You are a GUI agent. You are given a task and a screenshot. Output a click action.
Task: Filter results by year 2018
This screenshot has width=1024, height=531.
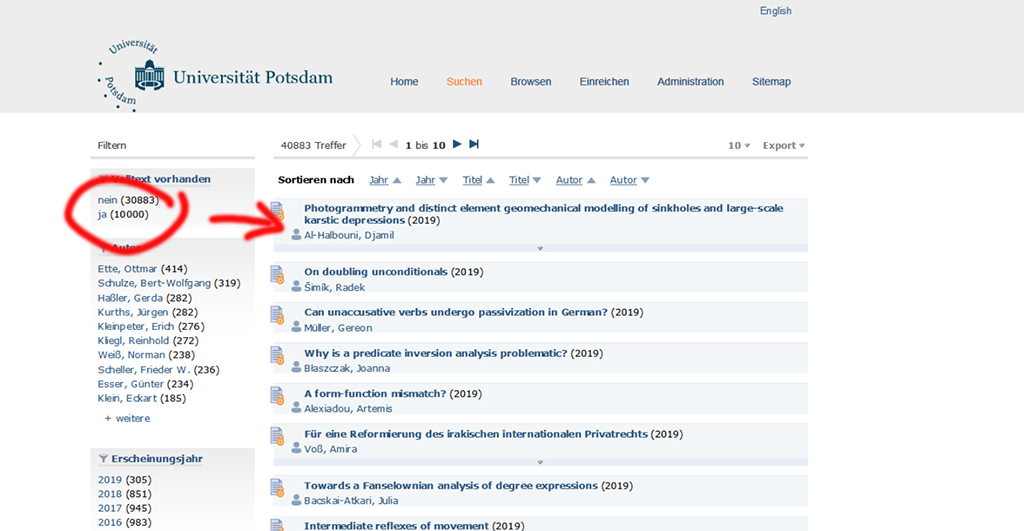click(109, 494)
